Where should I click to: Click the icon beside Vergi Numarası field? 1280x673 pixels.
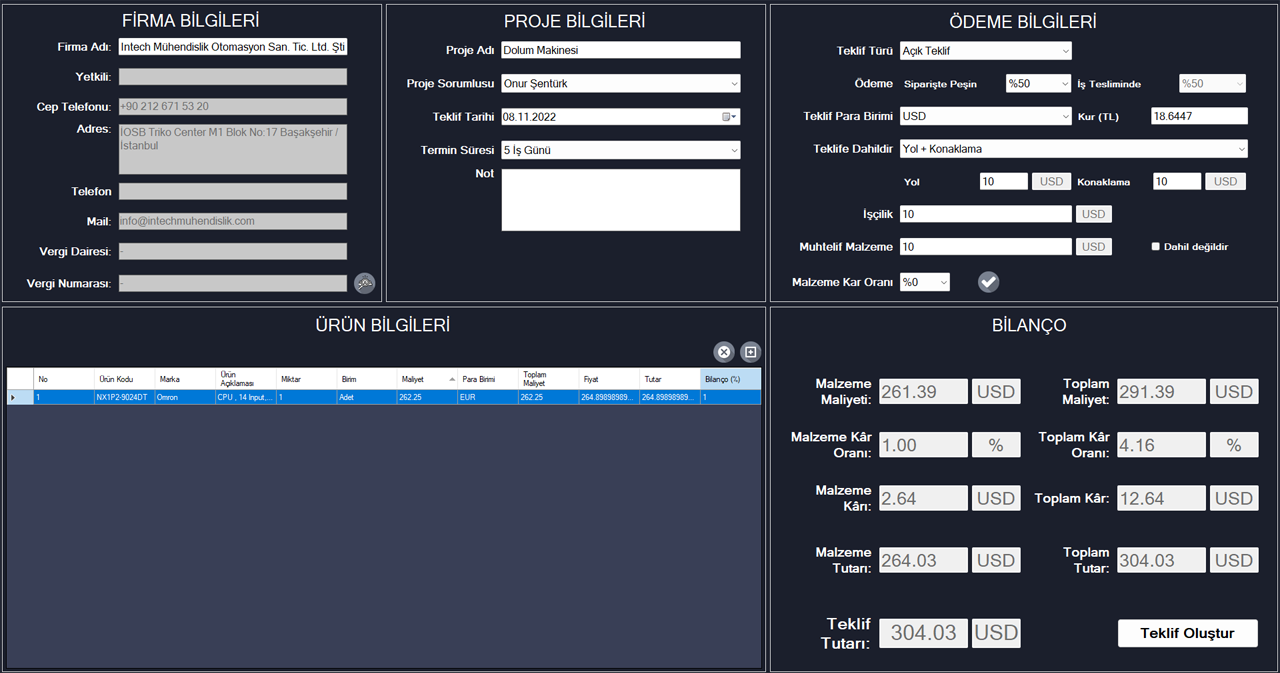coord(365,284)
